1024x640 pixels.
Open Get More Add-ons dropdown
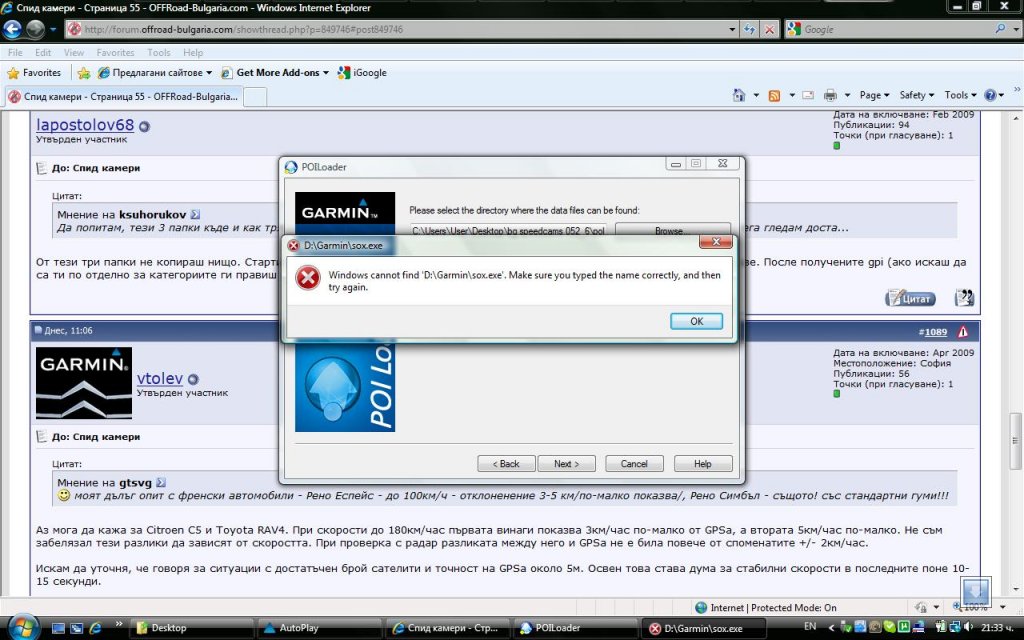[275, 72]
